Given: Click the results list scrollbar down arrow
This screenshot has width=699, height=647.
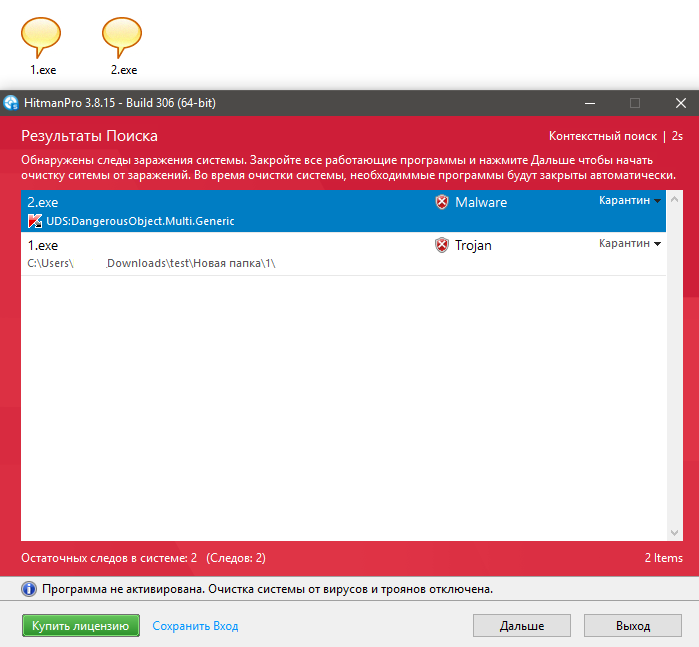Looking at the screenshot, I should pyautogui.click(x=674, y=533).
